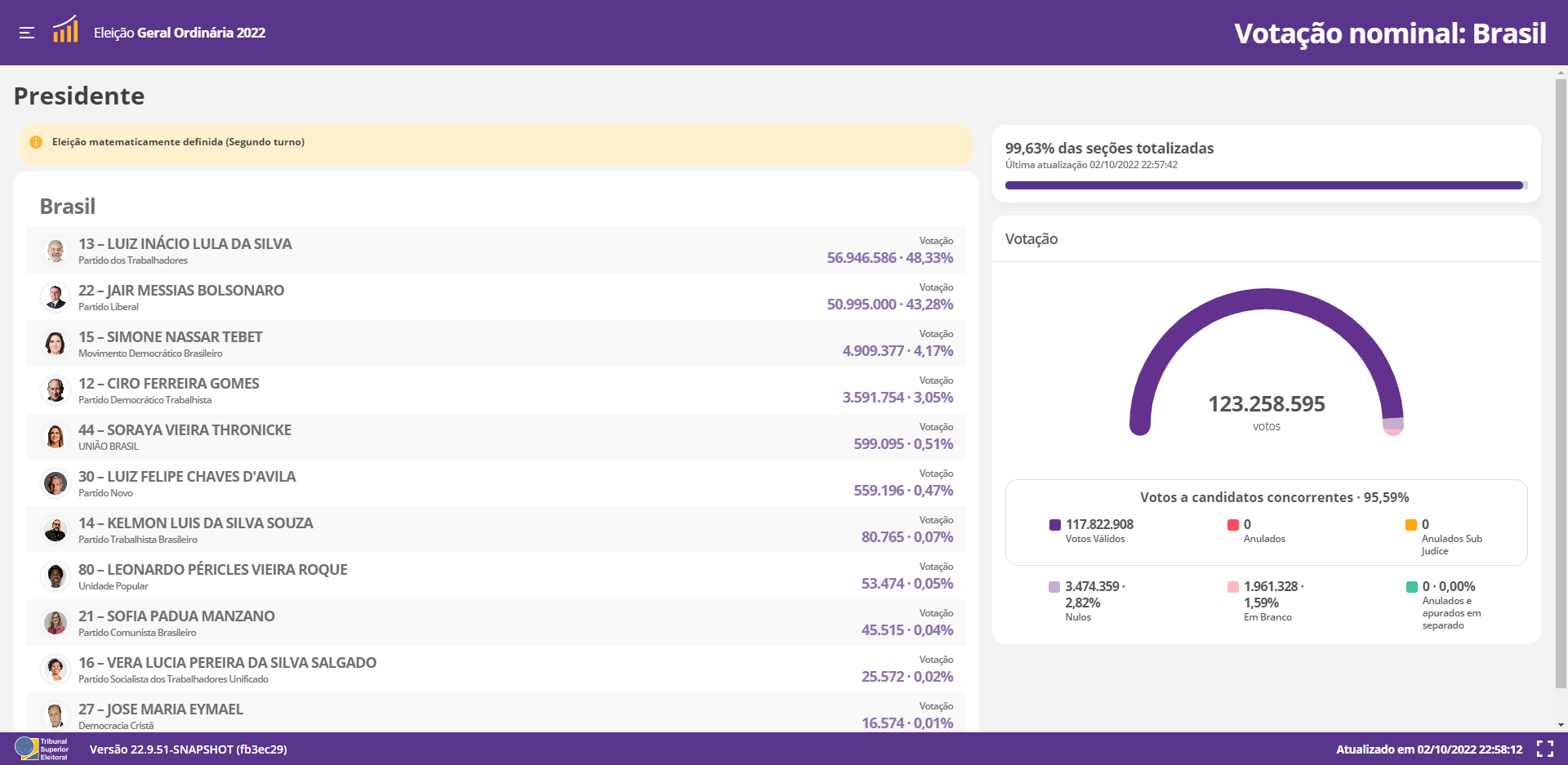
Task: Click Atualizado em 02/10/2022 22:58:12 text
Action: (1429, 749)
